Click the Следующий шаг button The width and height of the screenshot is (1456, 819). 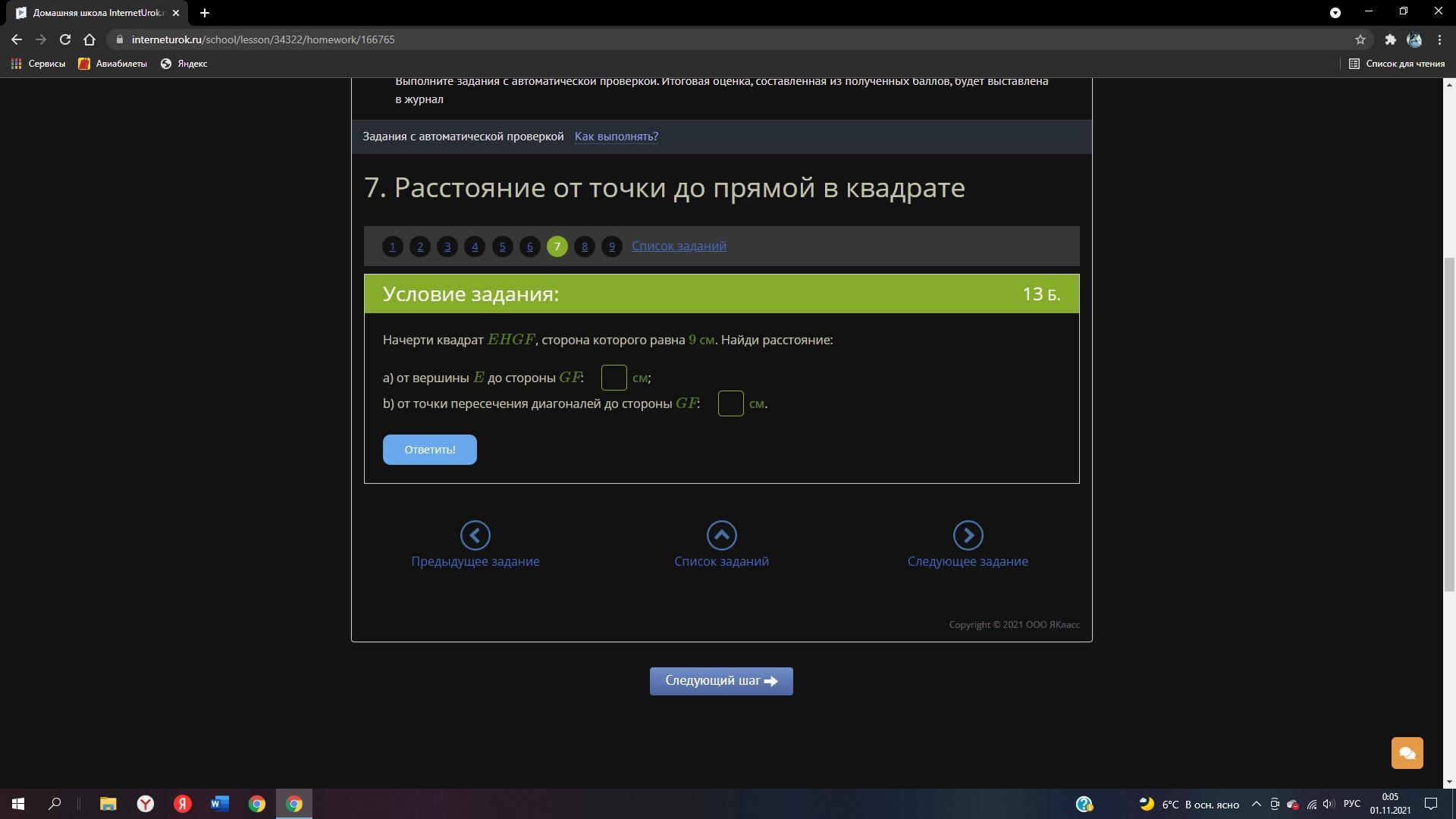(x=721, y=681)
